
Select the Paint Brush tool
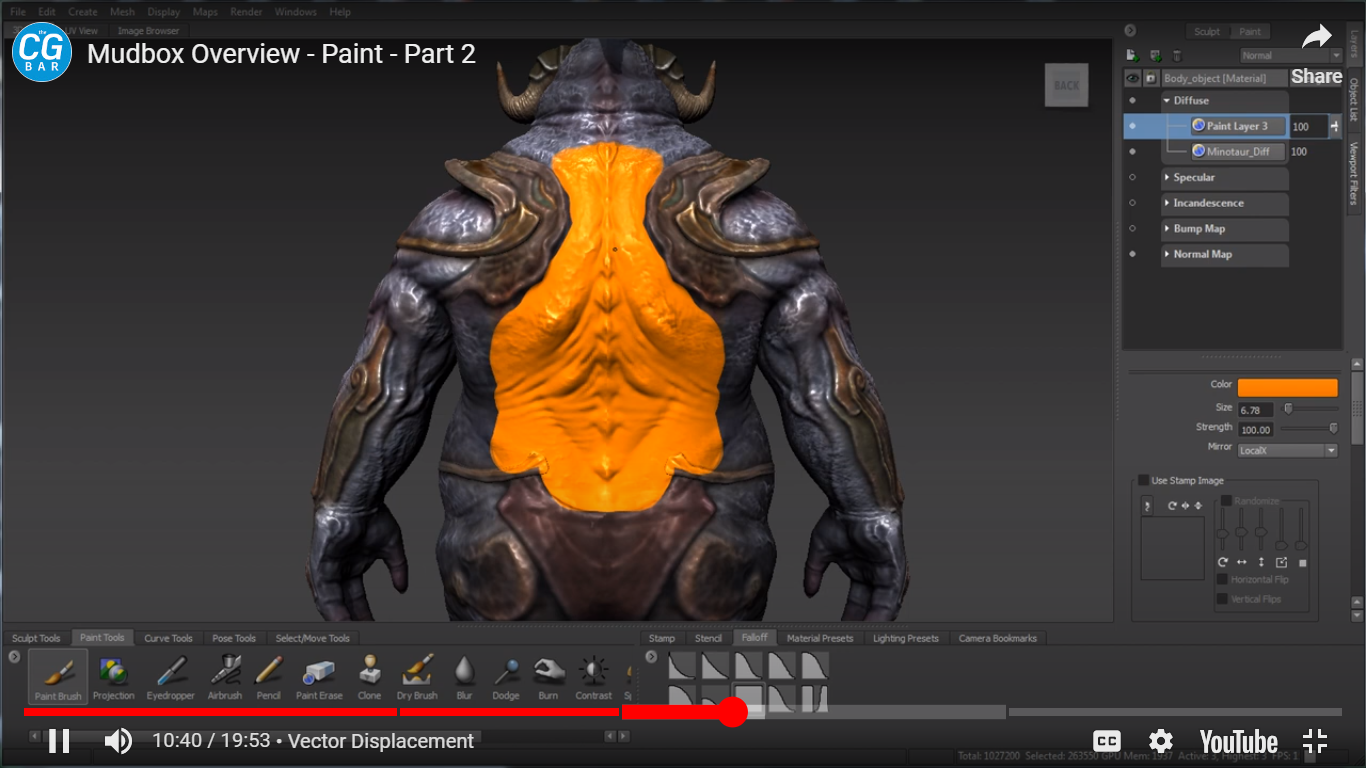[58, 676]
